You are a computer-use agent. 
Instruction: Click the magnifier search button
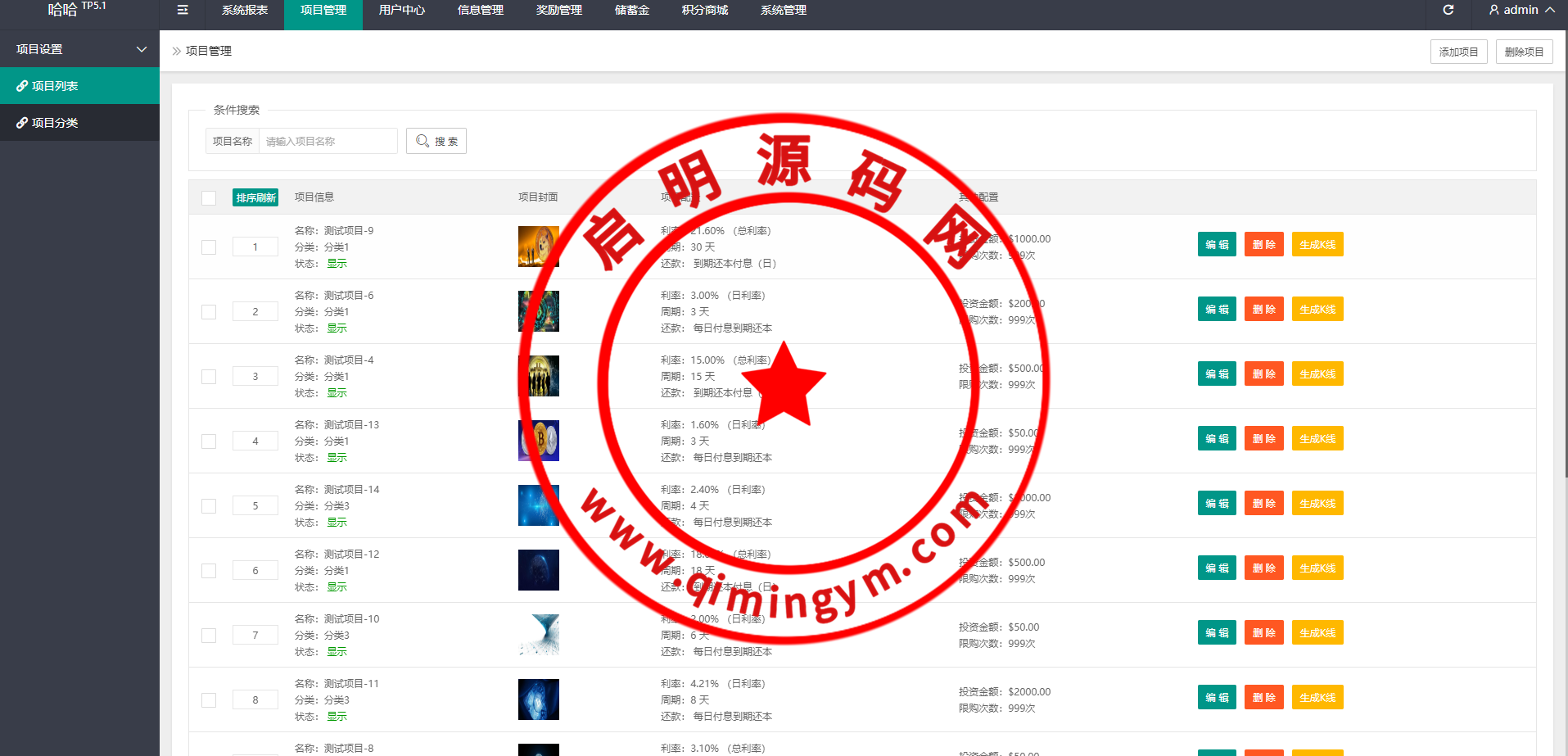(436, 141)
